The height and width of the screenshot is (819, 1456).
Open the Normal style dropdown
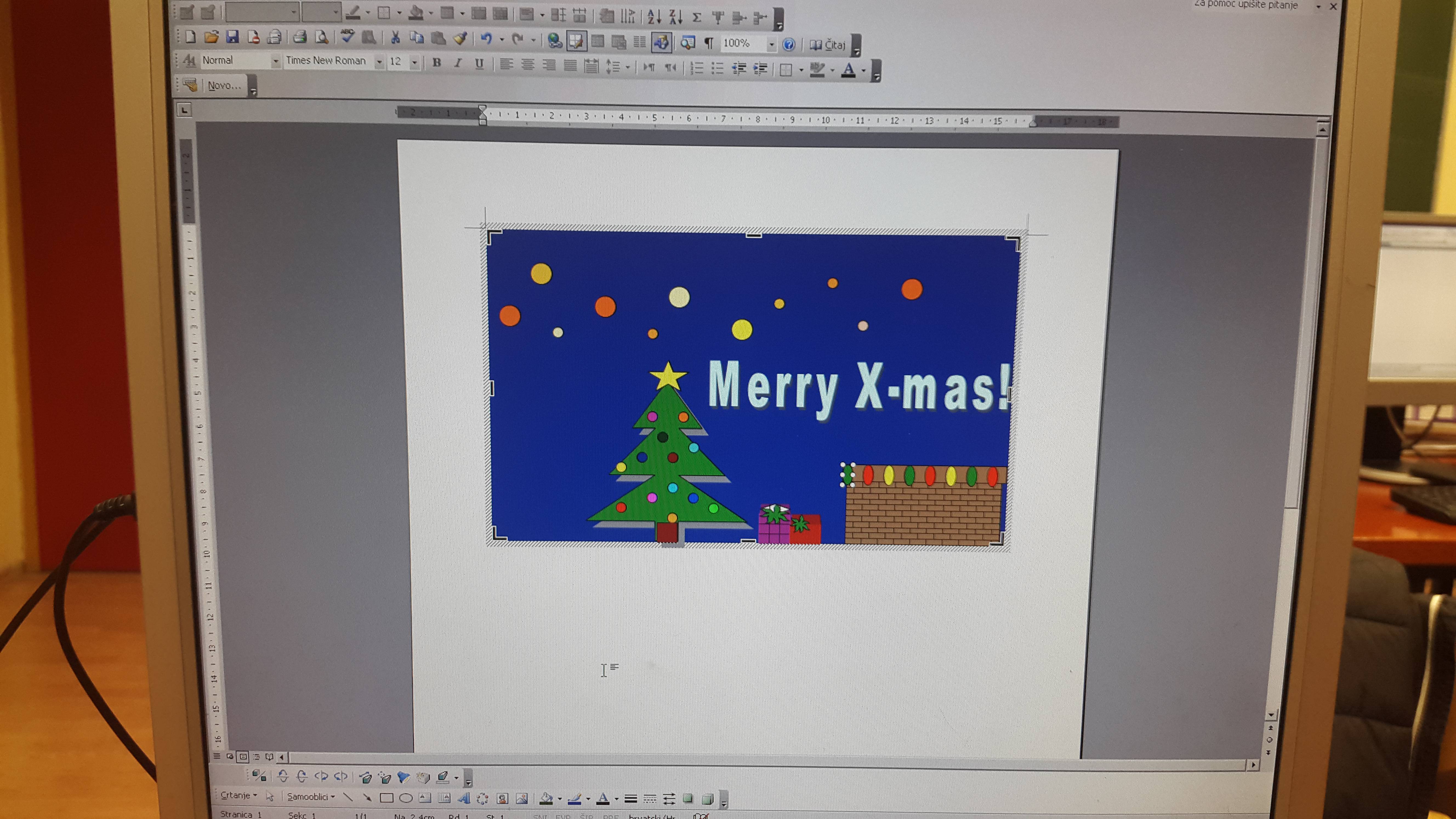(275, 61)
